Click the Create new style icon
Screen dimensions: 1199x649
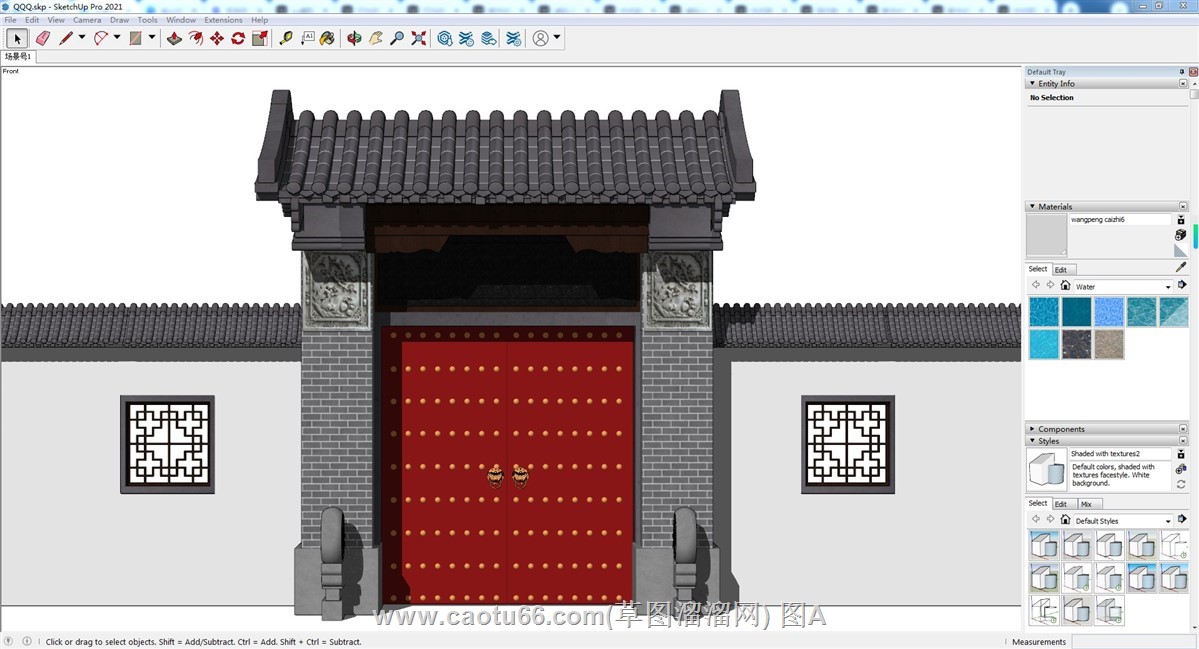[1181, 469]
